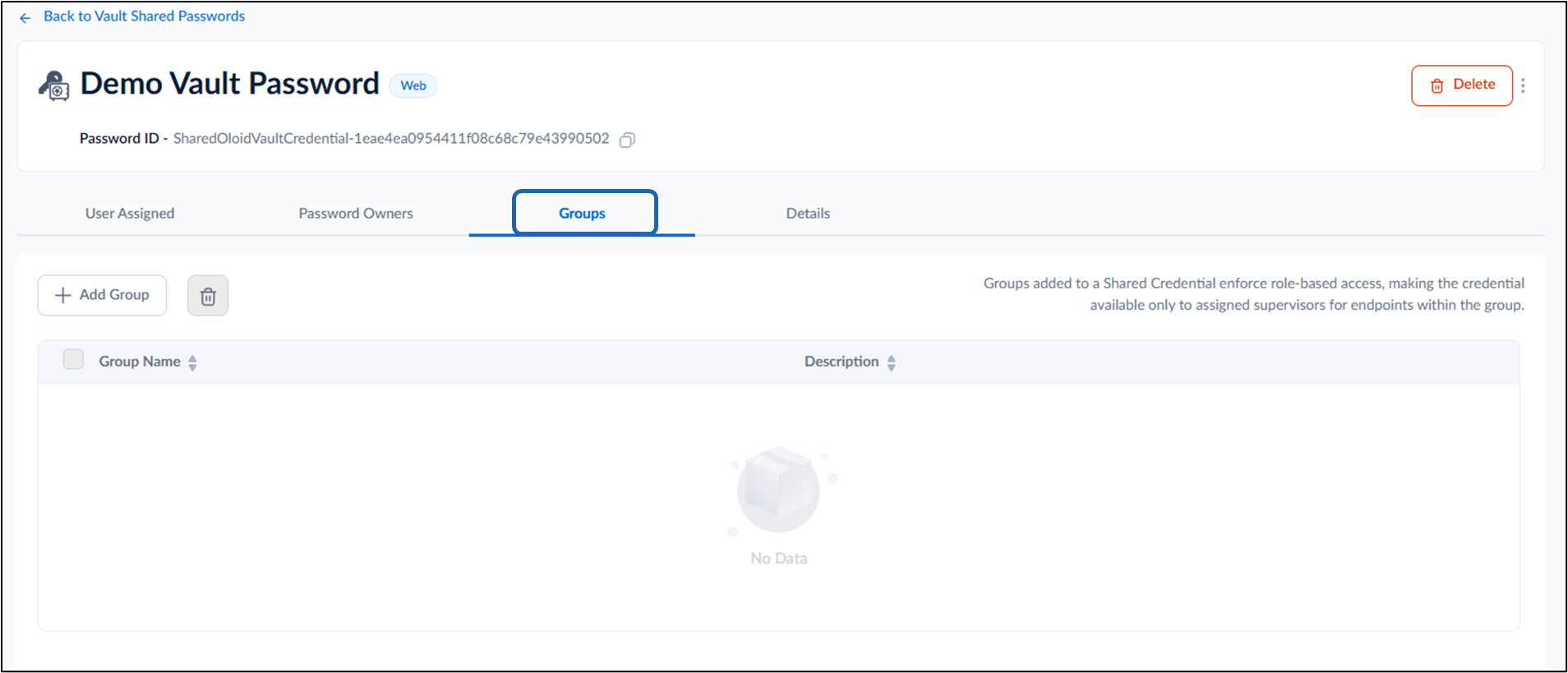Screen dimensions: 1568x673
Task: Click the vault password key icon
Action: coord(54,85)
